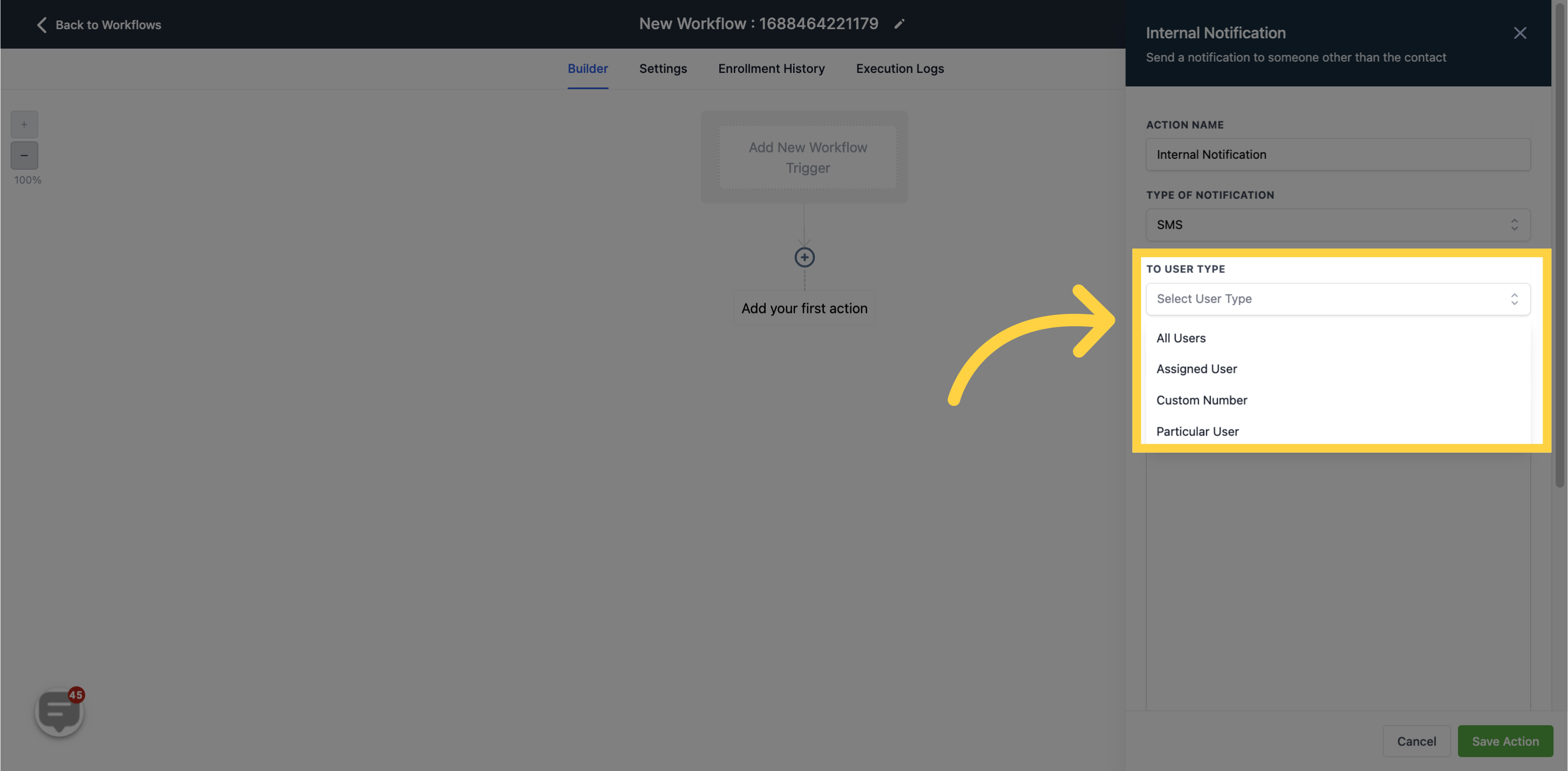
Task: Close the Internal Notification panel
Action: coord(1520,33)
